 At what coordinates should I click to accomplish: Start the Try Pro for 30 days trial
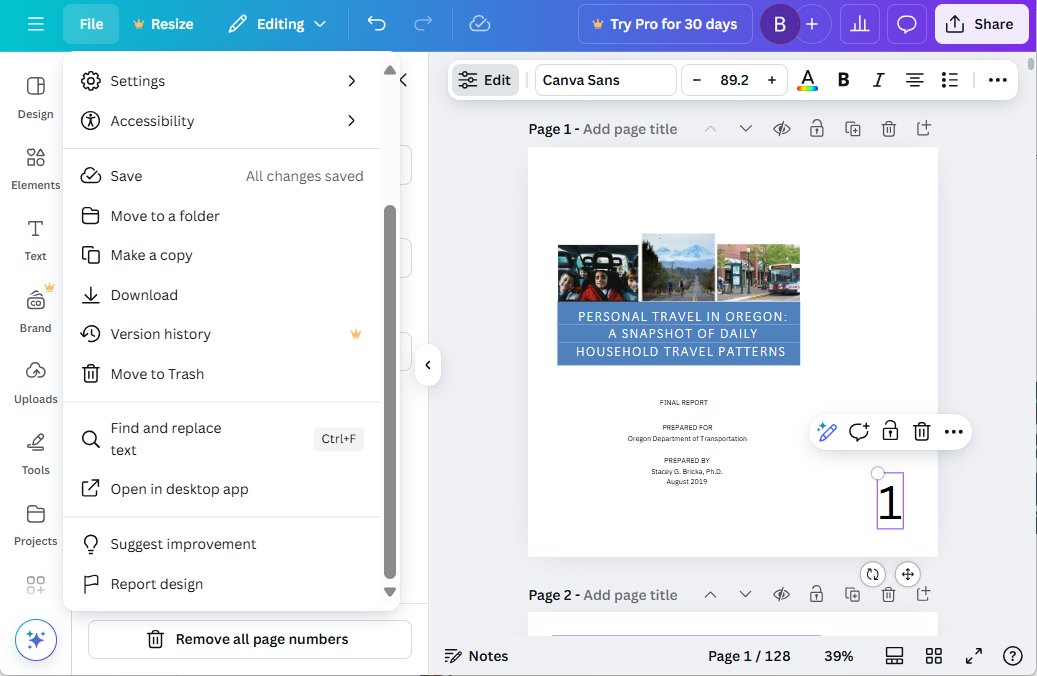tap(665, 23)
